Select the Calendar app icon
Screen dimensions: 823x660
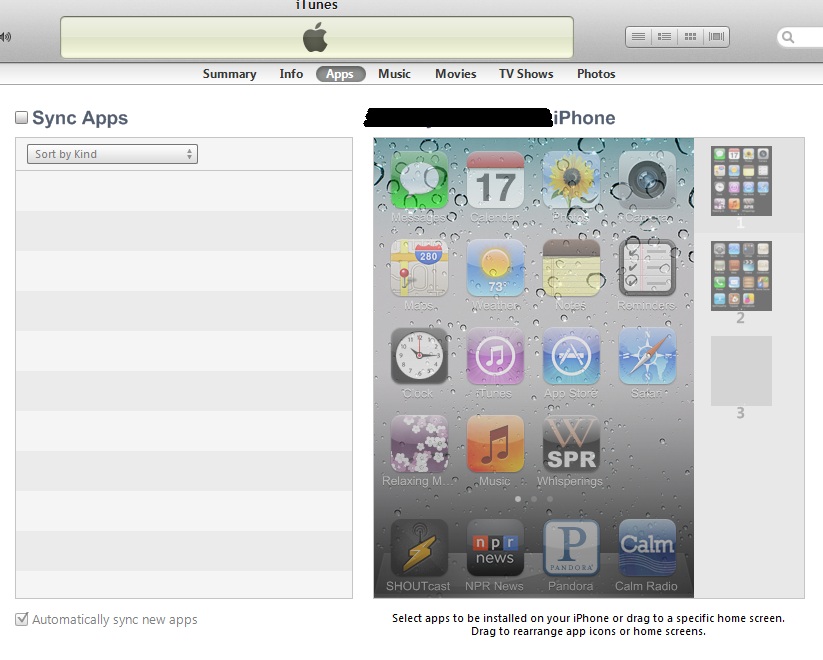[x=495, y=180]
